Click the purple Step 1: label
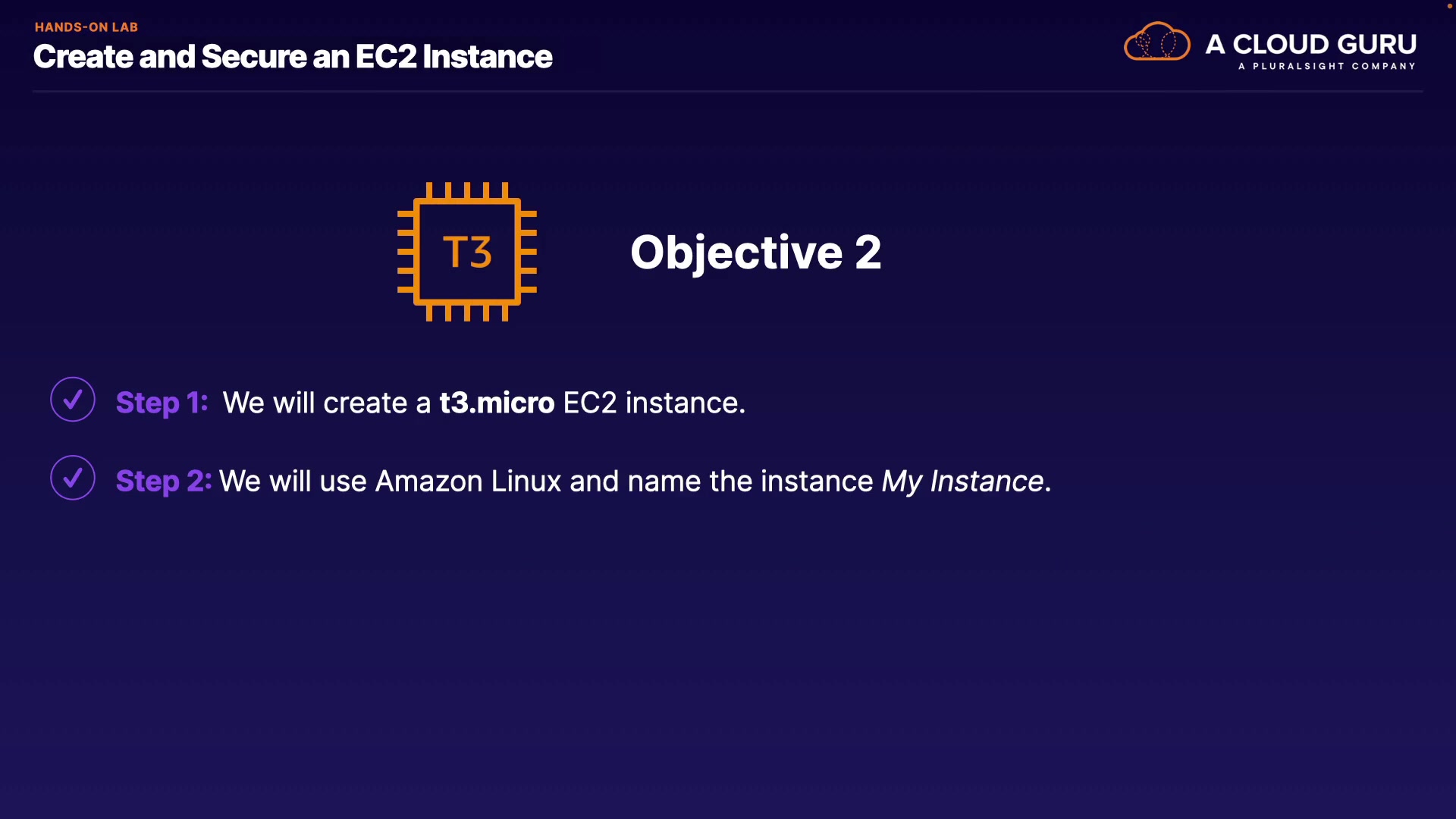1456x819 pixels. coord(162,403)
